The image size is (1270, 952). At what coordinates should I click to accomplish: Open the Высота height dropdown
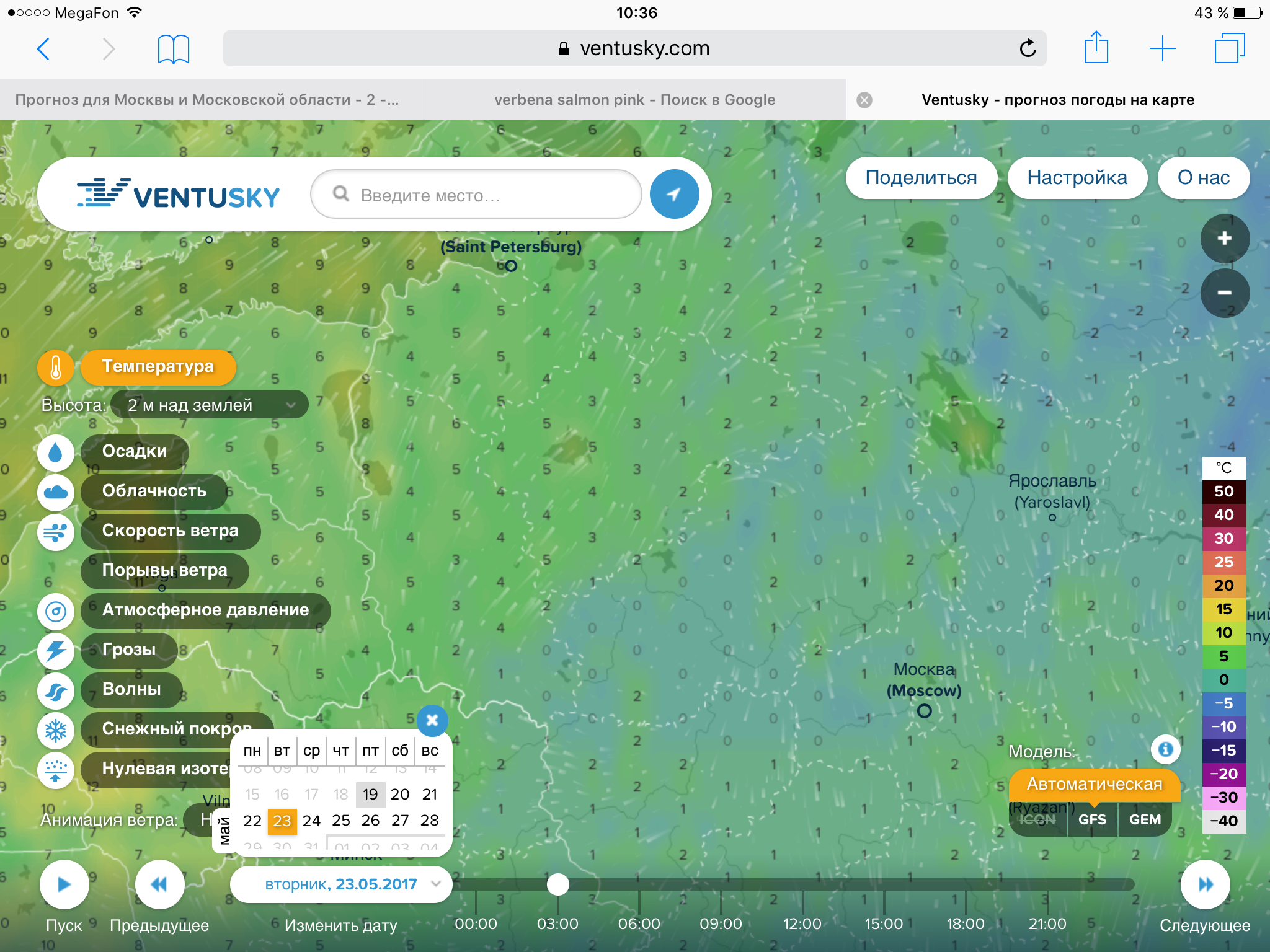(209, 405)
